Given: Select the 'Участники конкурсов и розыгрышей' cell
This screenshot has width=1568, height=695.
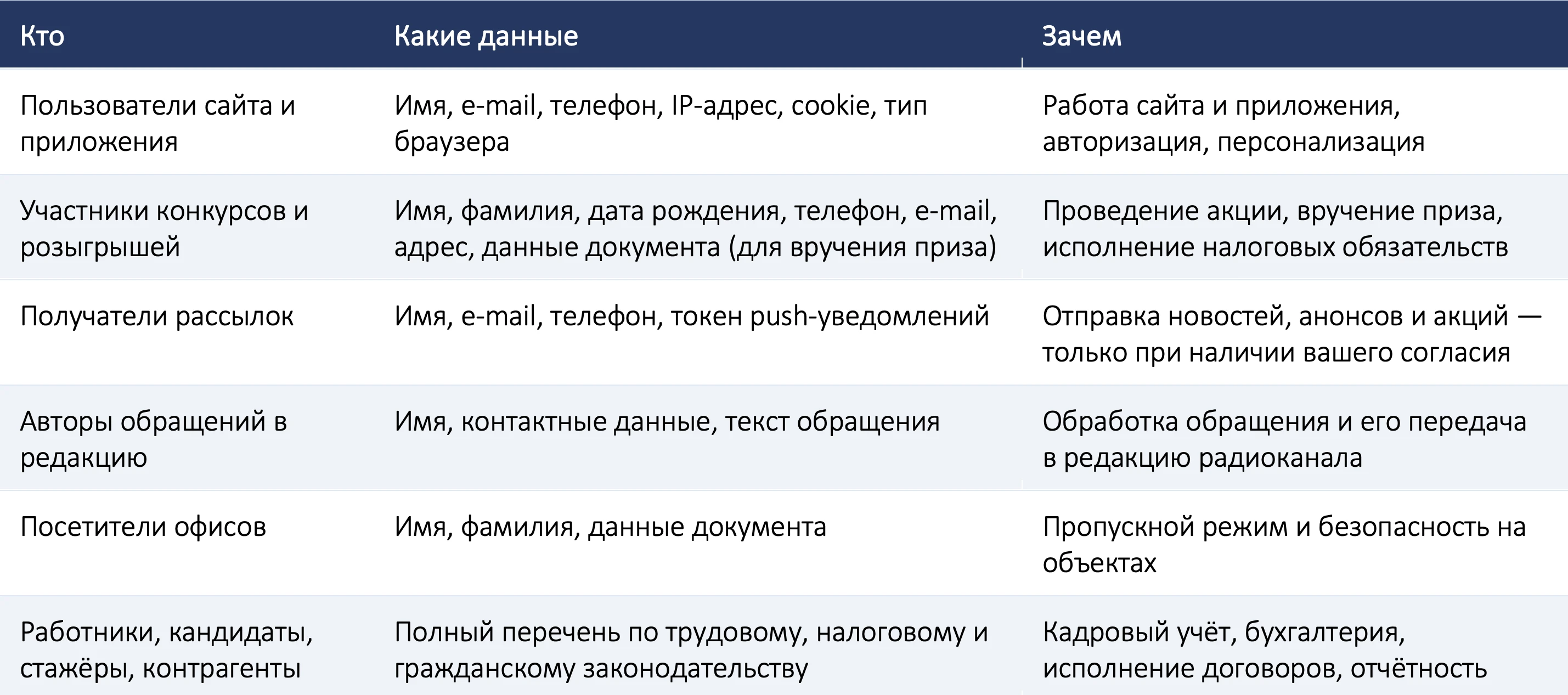Looking at the screenshot, I should [187, 228].
